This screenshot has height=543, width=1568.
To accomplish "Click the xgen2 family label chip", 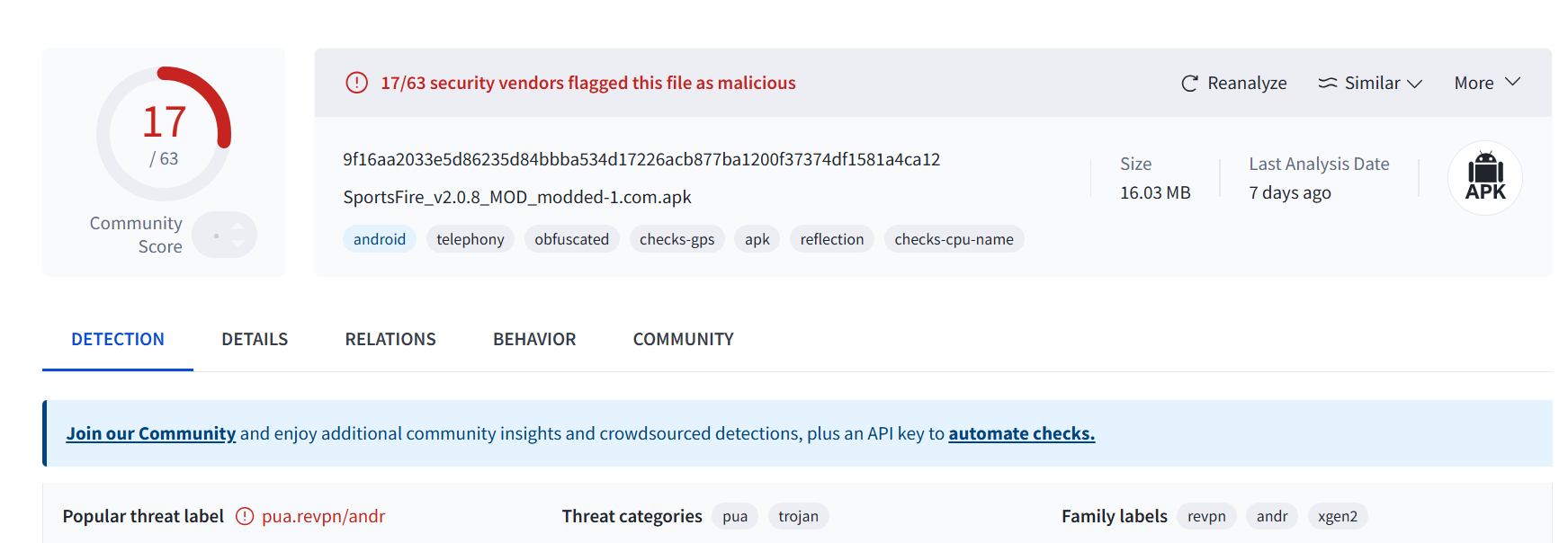I will [1338, 516].
